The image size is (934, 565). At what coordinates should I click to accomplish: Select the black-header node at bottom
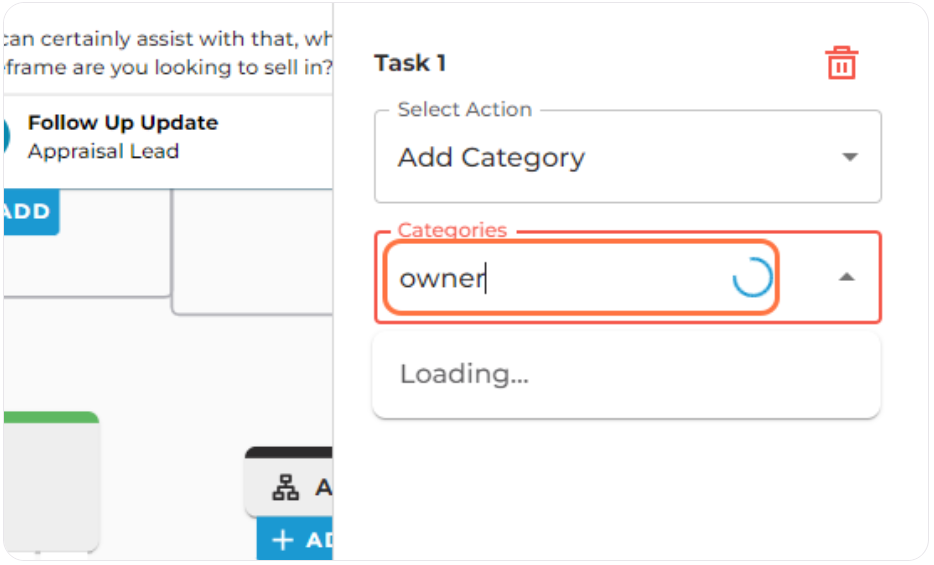(x=289, y=482)
